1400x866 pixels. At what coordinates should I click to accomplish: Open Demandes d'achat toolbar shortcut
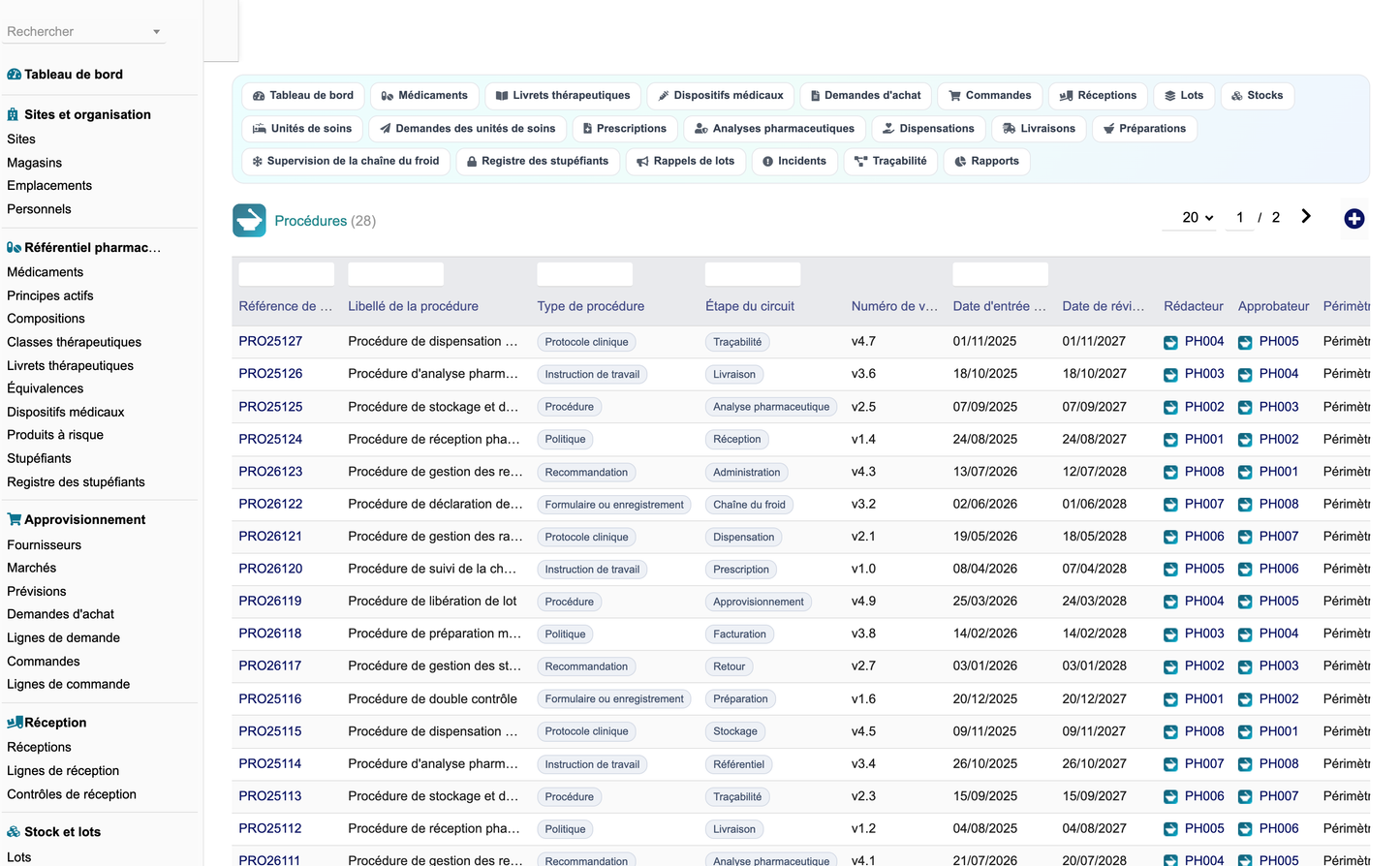(x=866, y=96)
